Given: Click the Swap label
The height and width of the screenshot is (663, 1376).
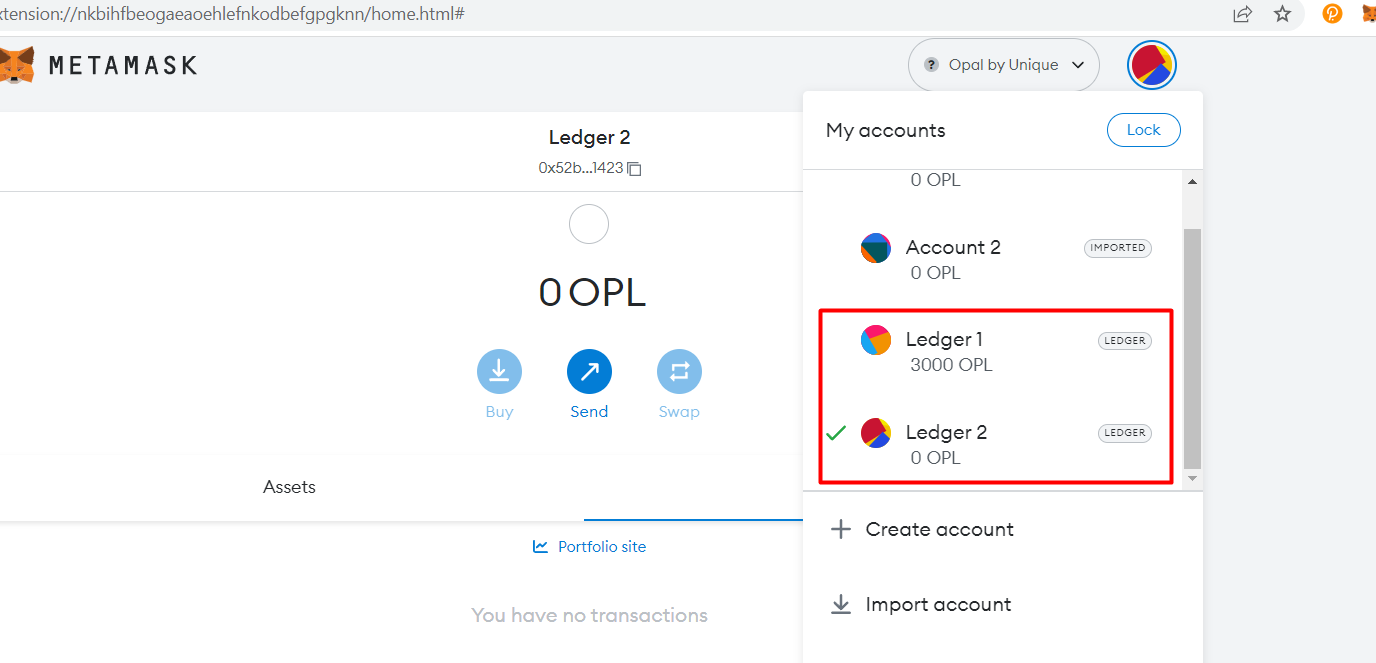Looking at the screenshot, I should click(679, 412).
